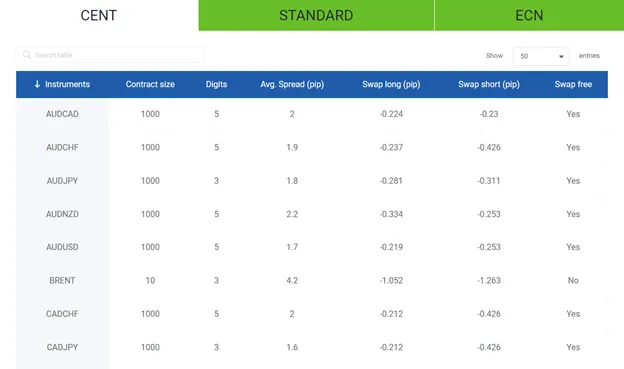Click AUDCAD swap short value -0.23
624x369 pixels.
pyautogui.click(x=489, y=114)
